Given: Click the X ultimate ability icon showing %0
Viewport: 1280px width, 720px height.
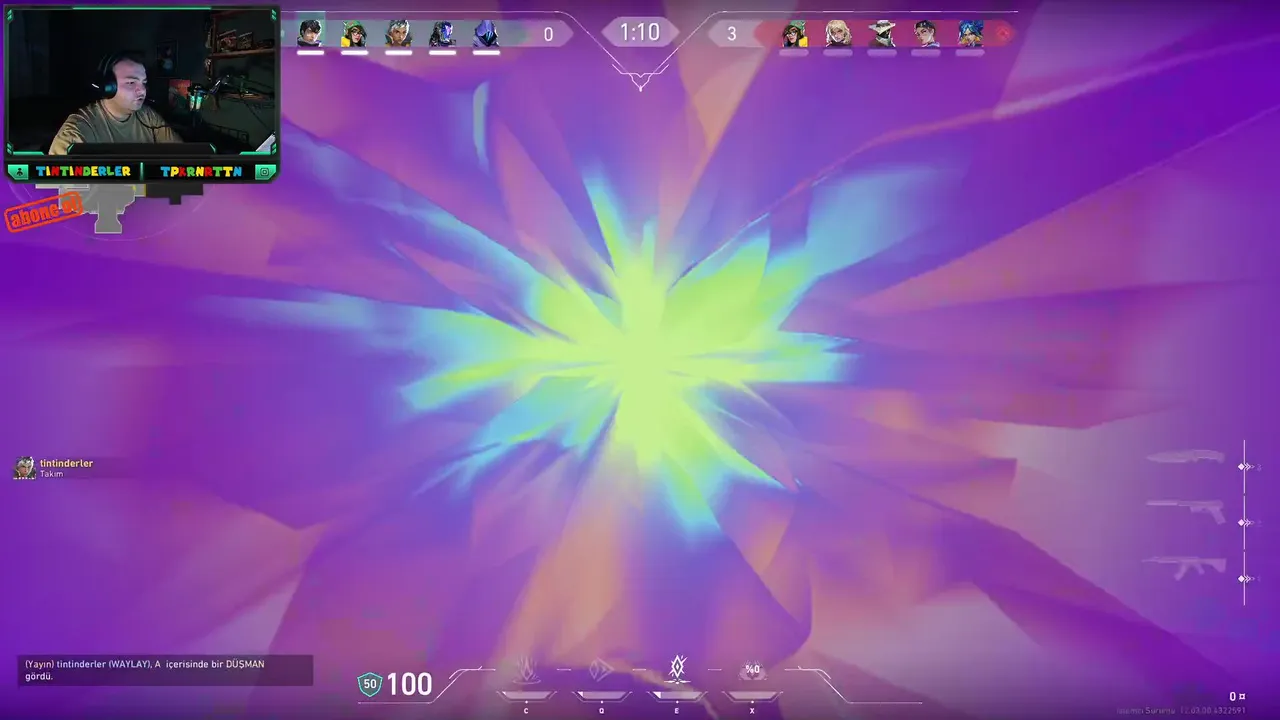Looking at the screenshot, I should 752,669.
